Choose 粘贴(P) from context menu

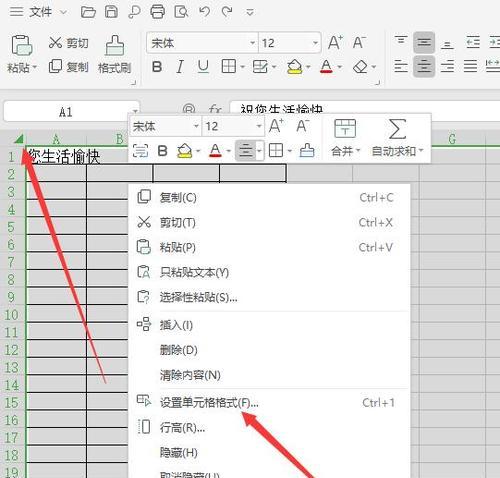[x=269, y=247]
